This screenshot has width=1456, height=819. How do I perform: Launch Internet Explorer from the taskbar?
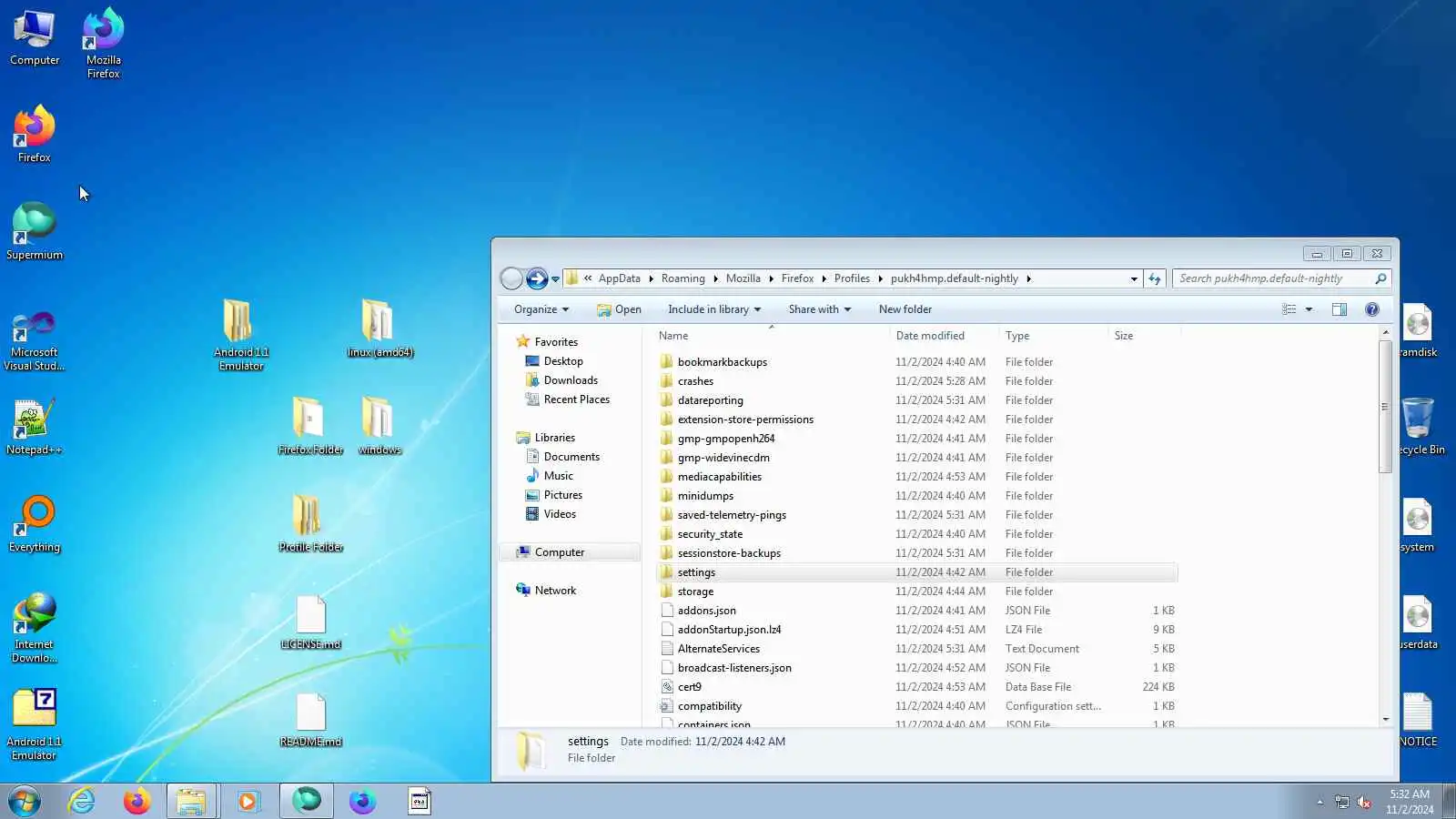(81, 802)
